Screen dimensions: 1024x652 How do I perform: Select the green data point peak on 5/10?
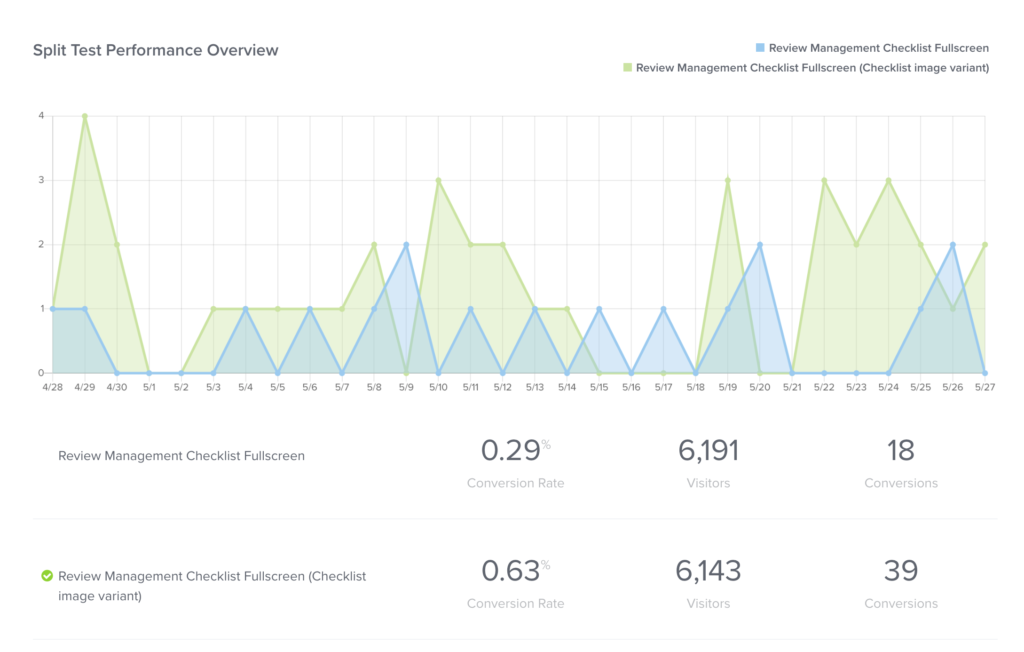438,180
